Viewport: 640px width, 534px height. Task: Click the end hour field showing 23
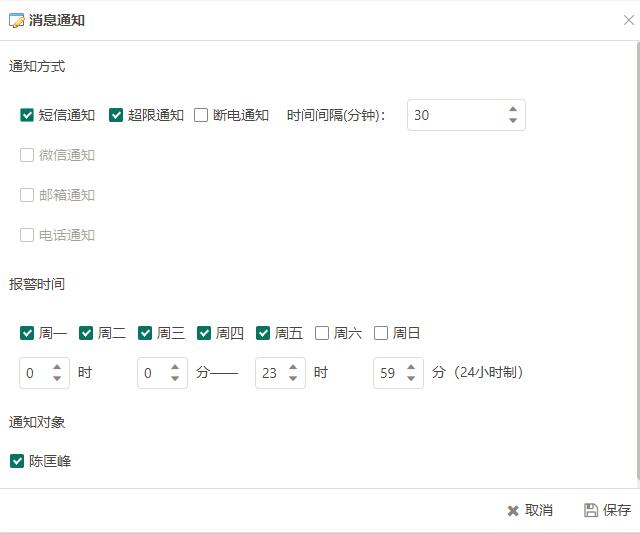pos(269,373)
